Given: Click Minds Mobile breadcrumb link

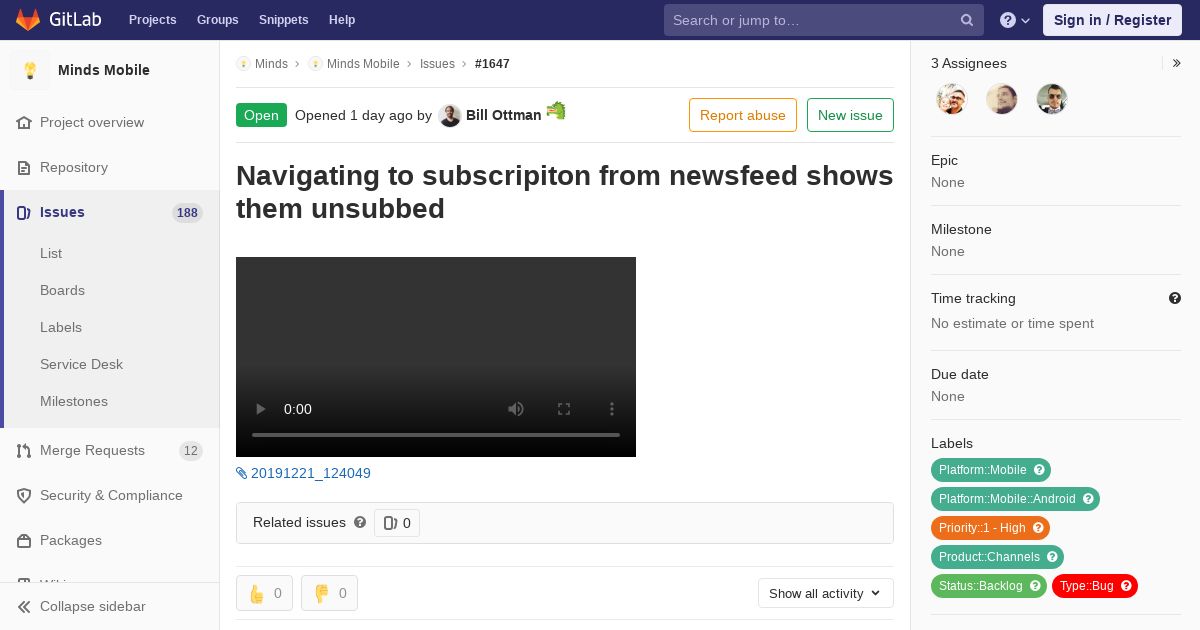Looking at the screenshot, I should click(363, 64).
